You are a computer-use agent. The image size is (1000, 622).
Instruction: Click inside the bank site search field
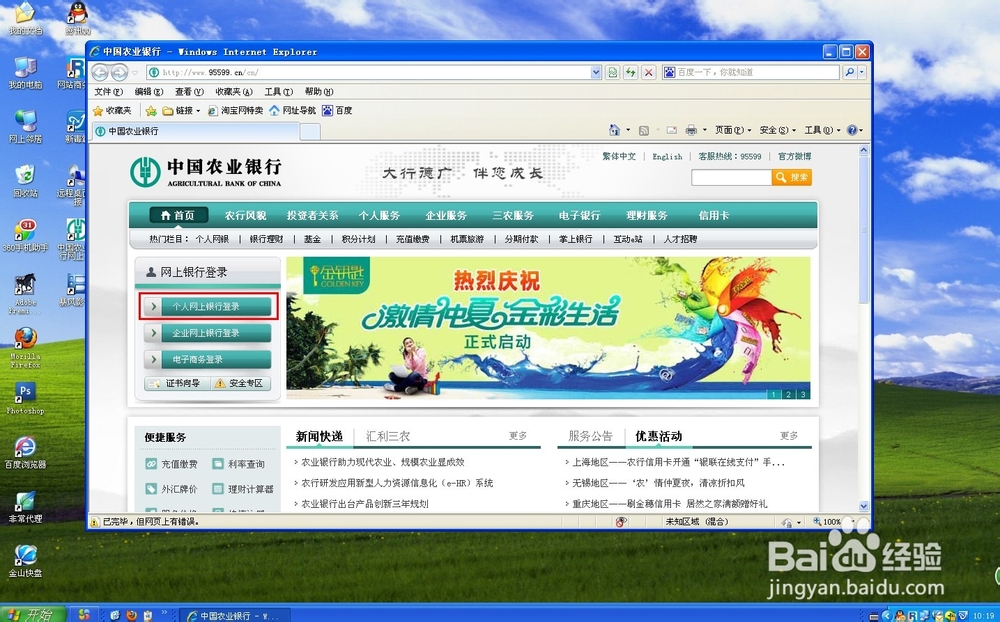[x=732, y=177]
